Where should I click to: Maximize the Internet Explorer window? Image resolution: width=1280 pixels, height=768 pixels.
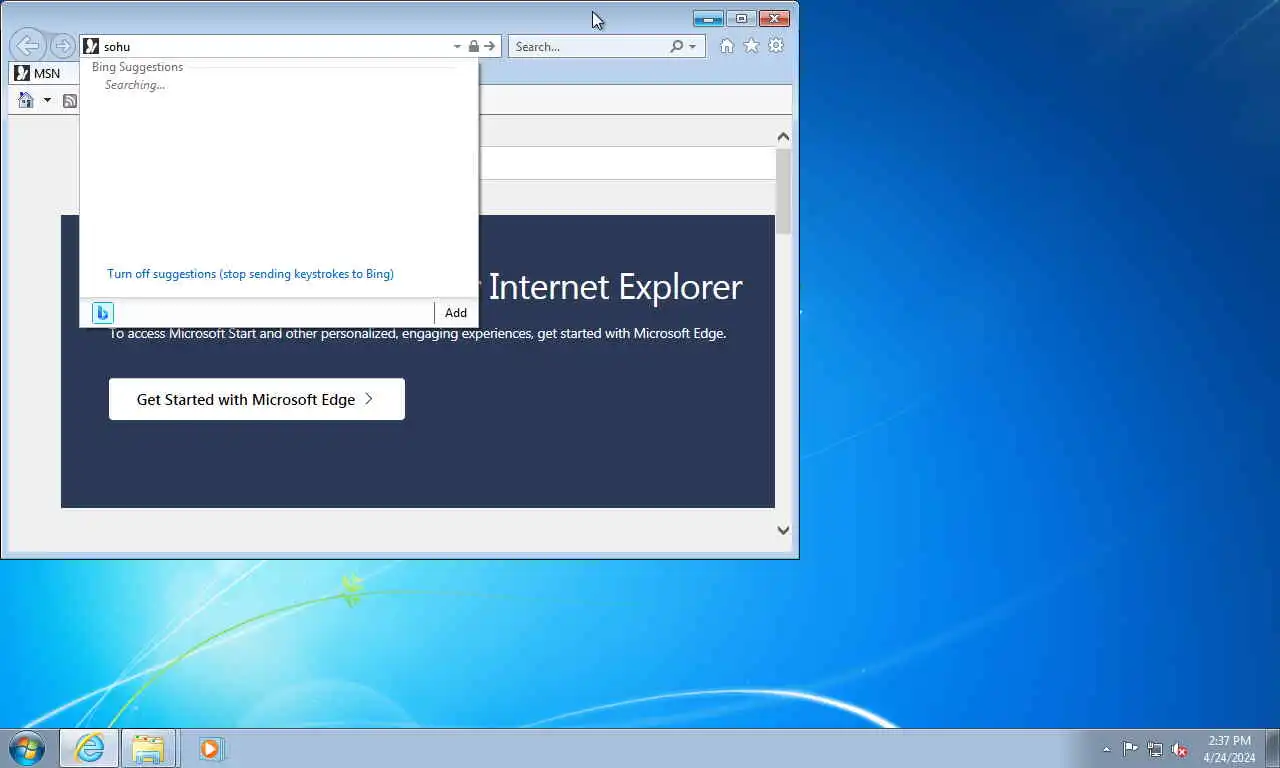tap(741, 18)
